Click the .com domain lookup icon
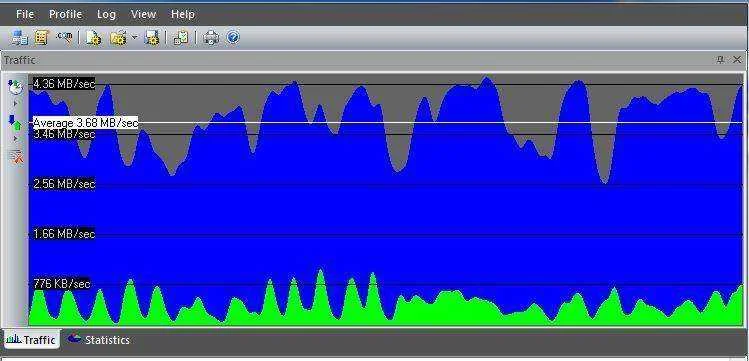The width and height of the screenshot is (749, 361). (x=64, y=37)
